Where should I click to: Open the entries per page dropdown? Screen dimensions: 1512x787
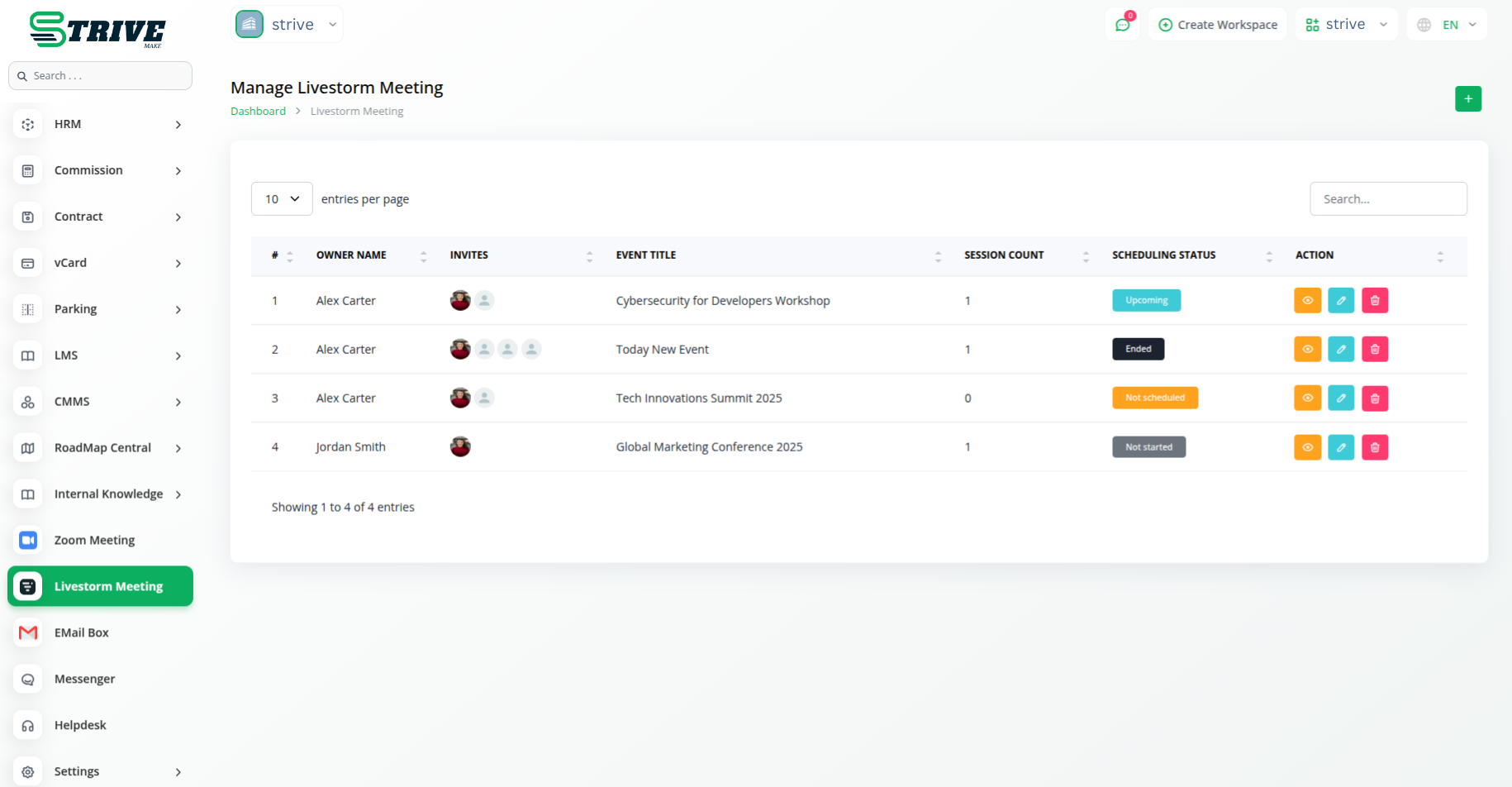282,199
